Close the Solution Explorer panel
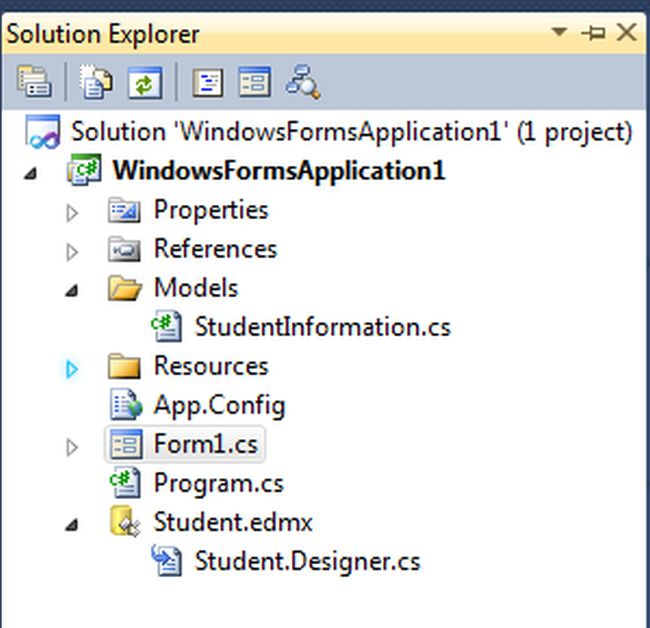 tap(627, 33)
